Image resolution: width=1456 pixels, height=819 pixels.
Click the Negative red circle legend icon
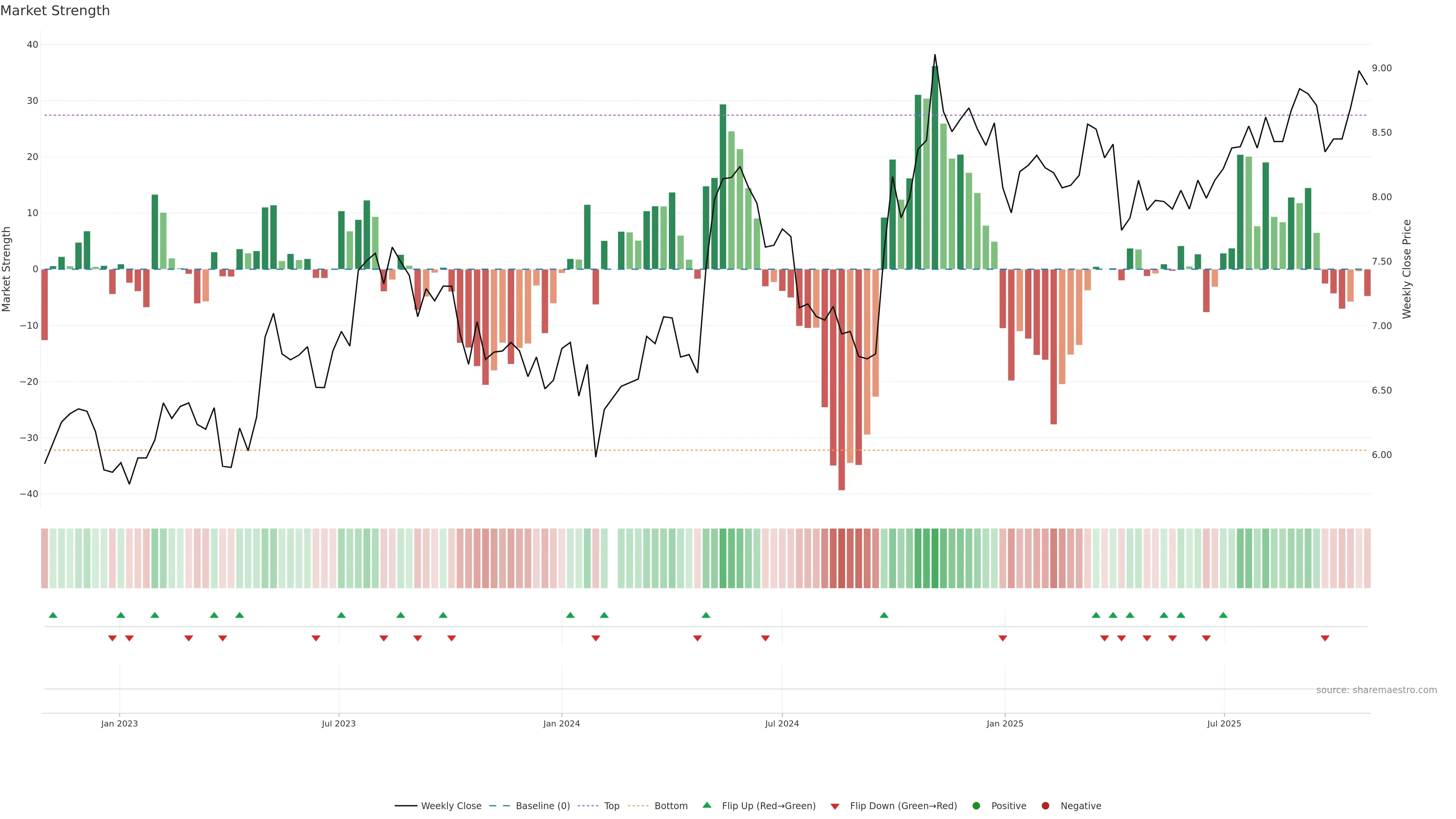coord(1045,806)
